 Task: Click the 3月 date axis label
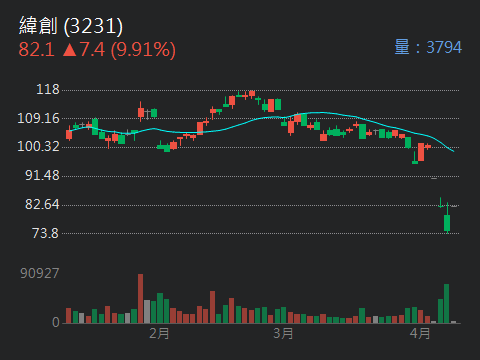(283, 333)
